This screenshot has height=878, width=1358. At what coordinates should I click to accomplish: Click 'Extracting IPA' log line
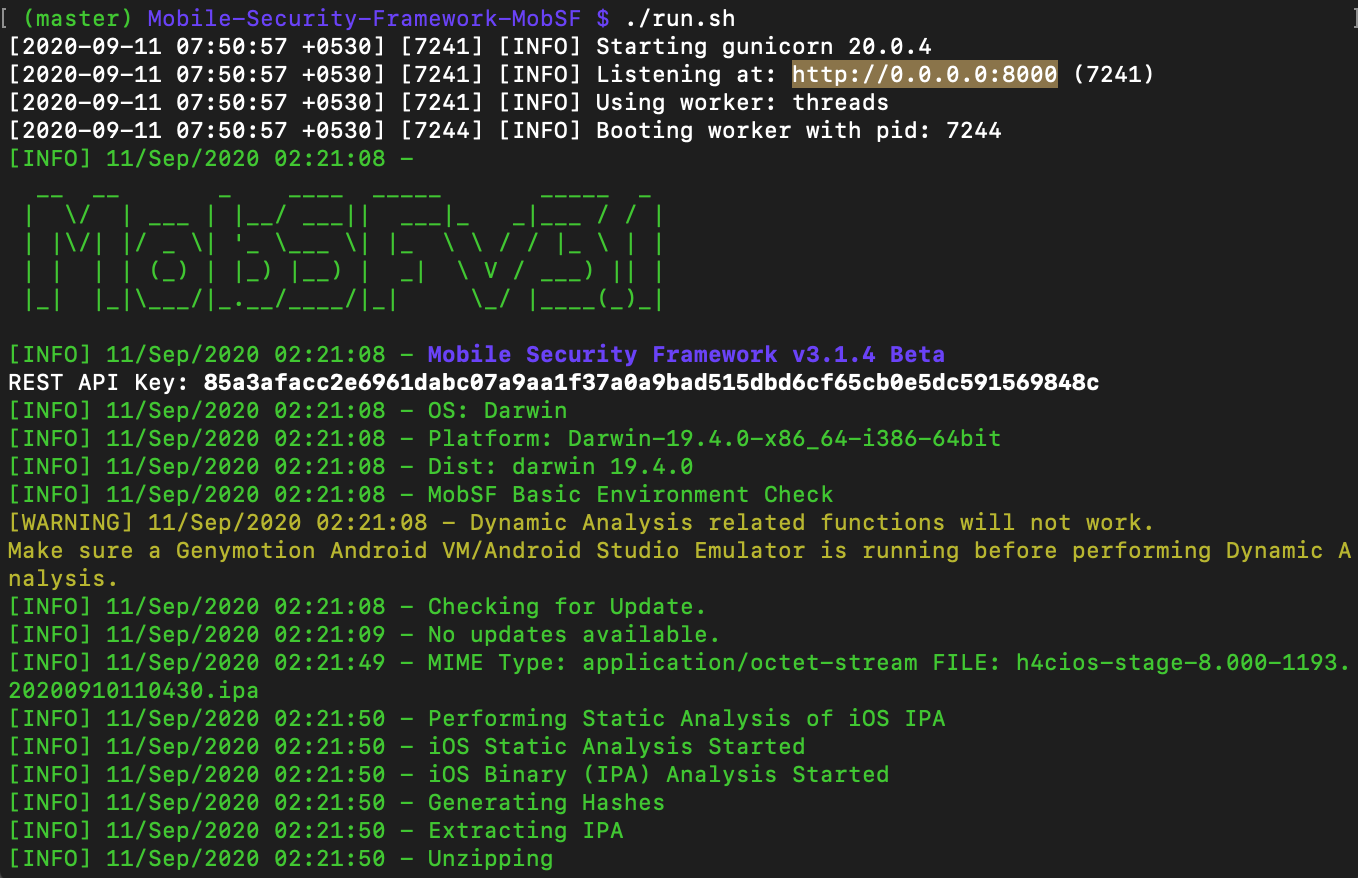(x=526, y=830)
